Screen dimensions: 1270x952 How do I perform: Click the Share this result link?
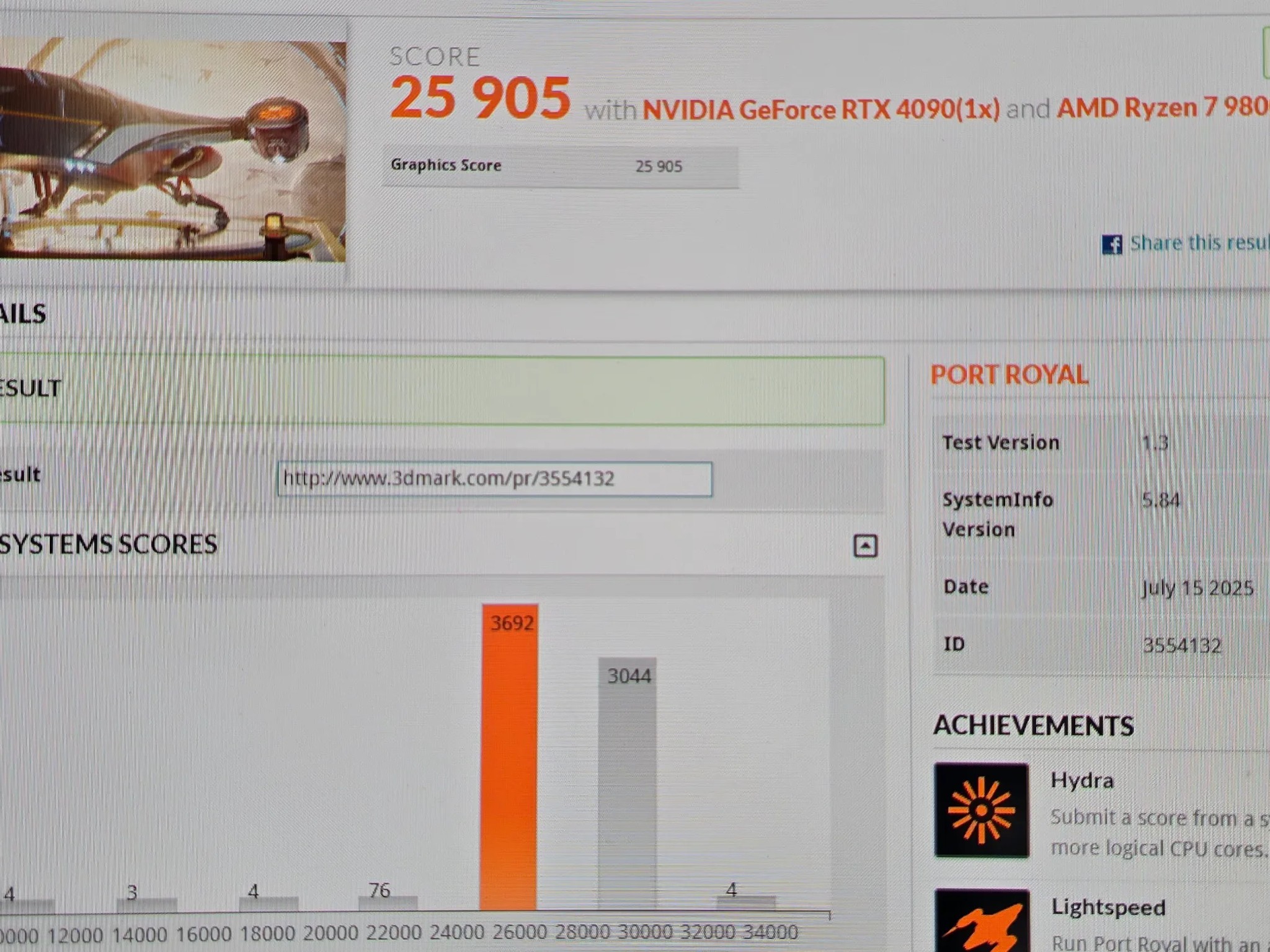(1199, 242)
